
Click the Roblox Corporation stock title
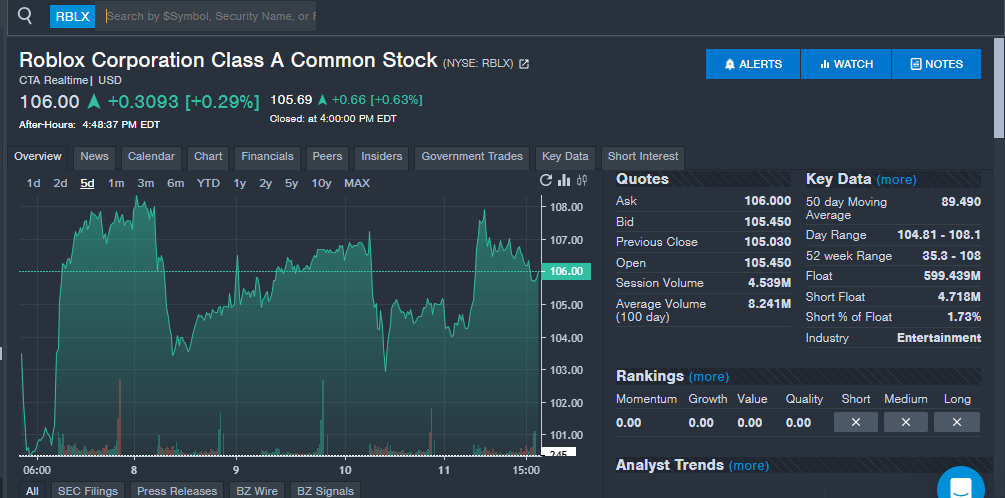[229, 60]
